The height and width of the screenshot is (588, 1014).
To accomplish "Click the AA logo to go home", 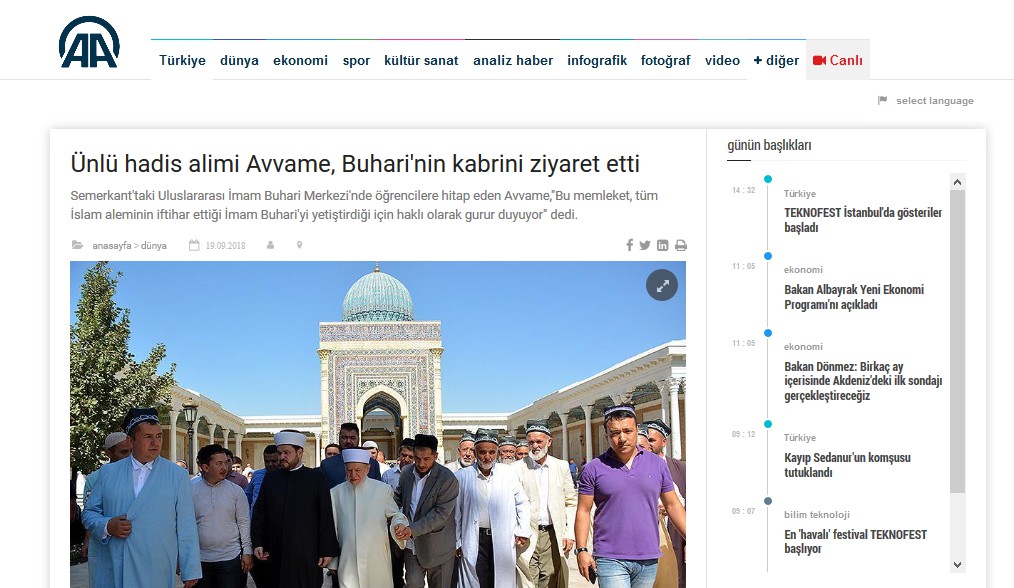I will click(89, 43).
